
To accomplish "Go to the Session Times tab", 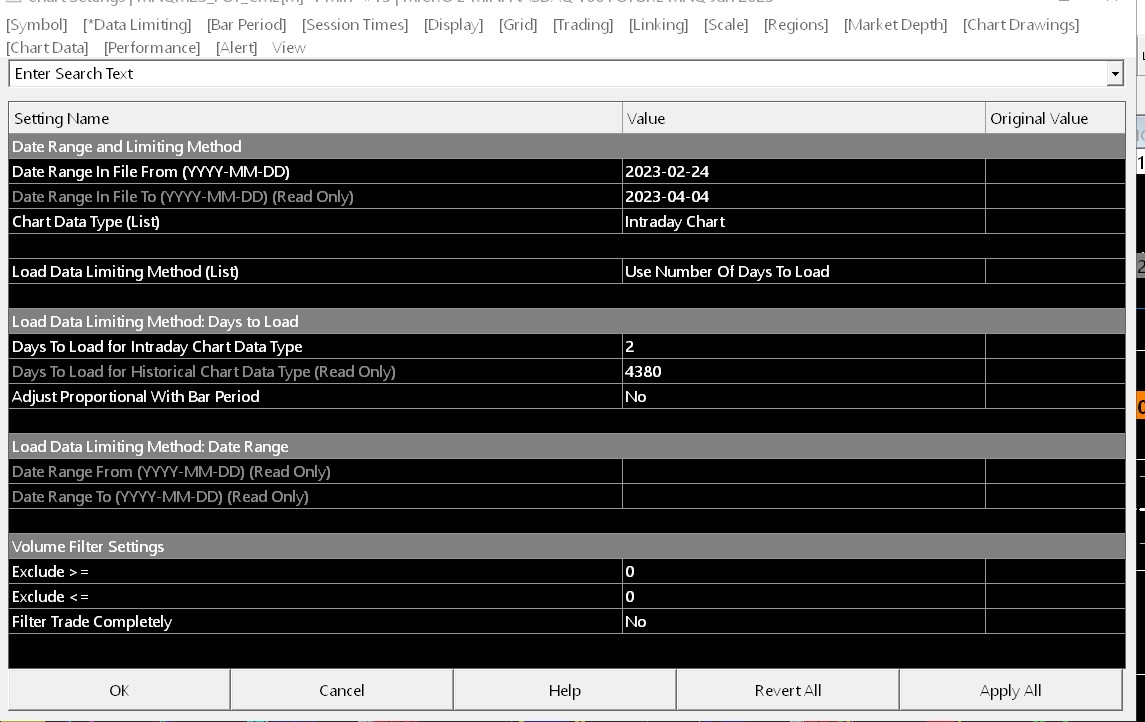I will 355,25.
